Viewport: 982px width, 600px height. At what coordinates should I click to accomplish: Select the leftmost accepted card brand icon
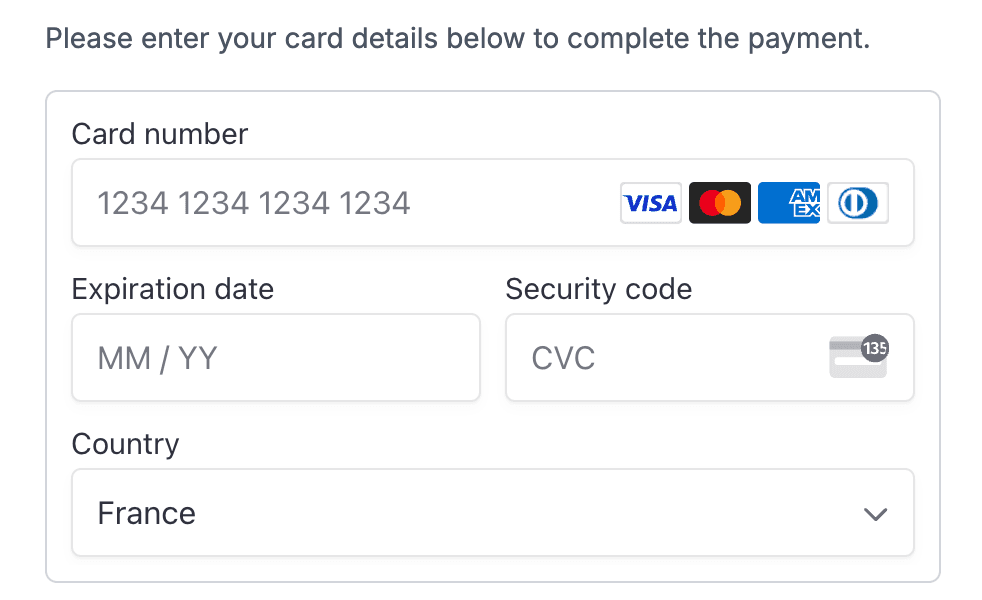[650, 202]
